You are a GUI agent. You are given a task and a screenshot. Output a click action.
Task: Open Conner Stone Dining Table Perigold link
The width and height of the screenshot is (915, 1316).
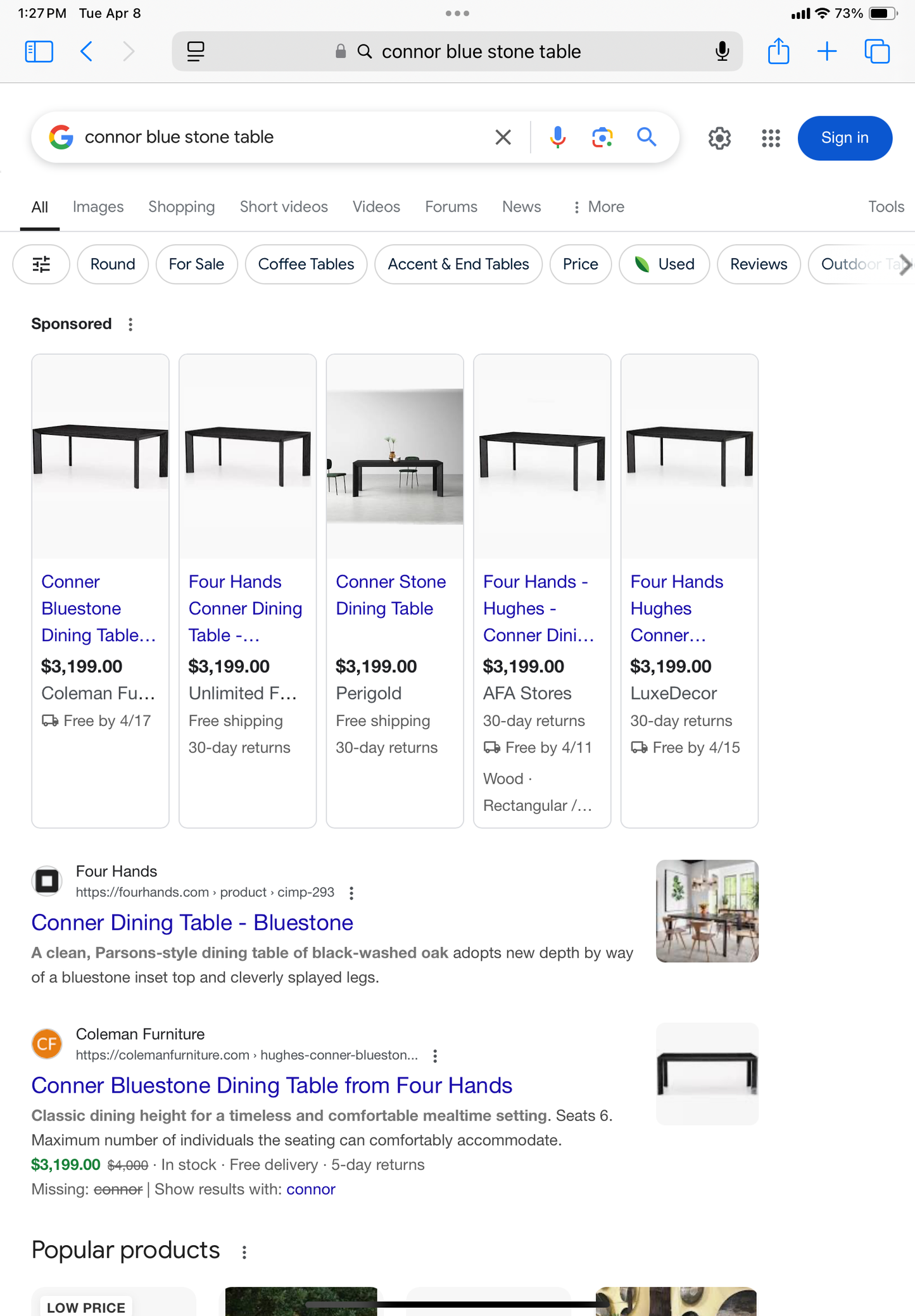[391, 595]
